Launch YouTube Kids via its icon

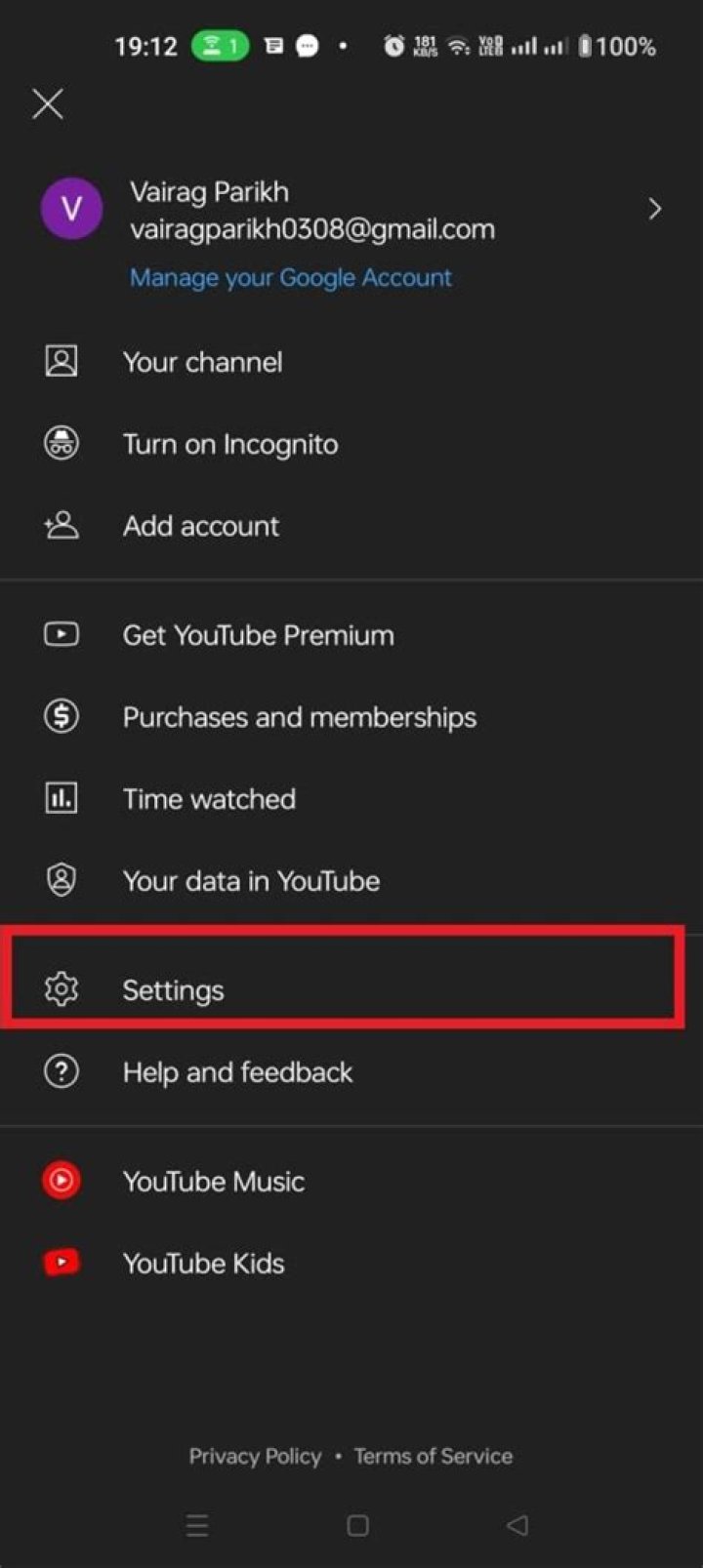click(61, 1263)
